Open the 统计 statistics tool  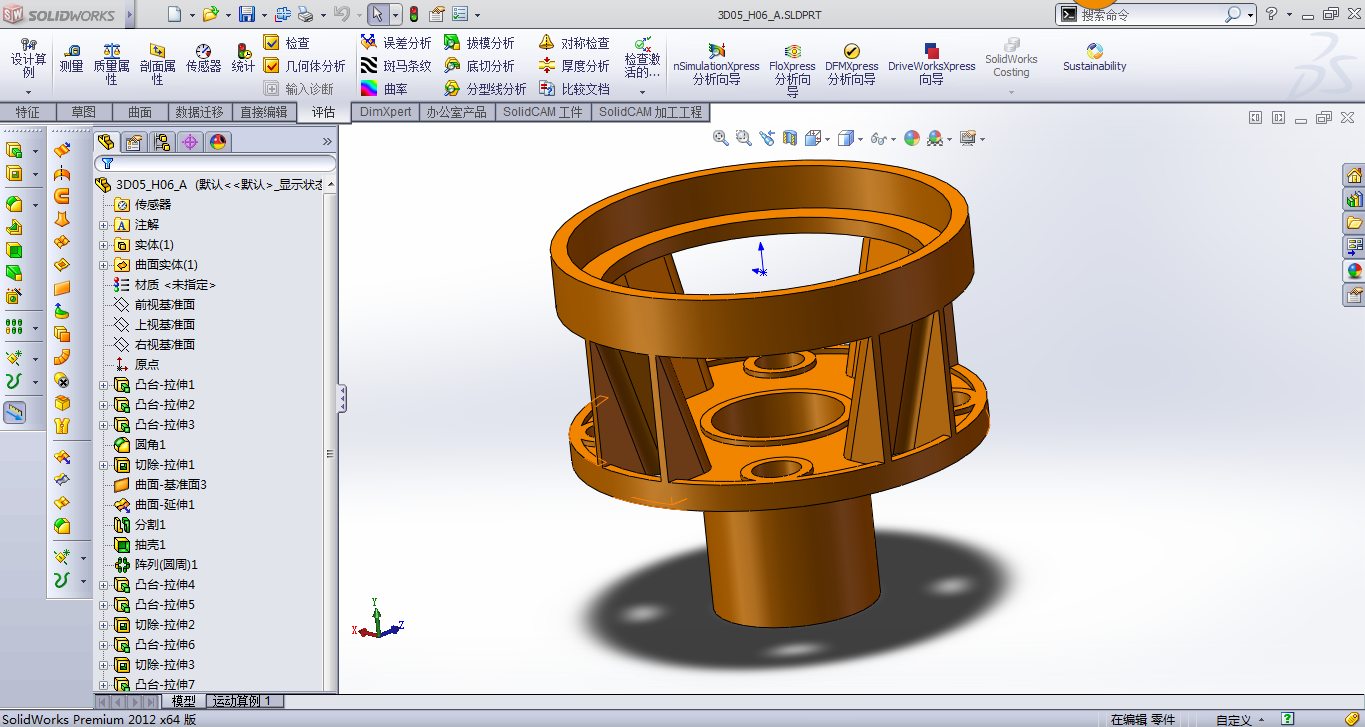coord(243,58)
